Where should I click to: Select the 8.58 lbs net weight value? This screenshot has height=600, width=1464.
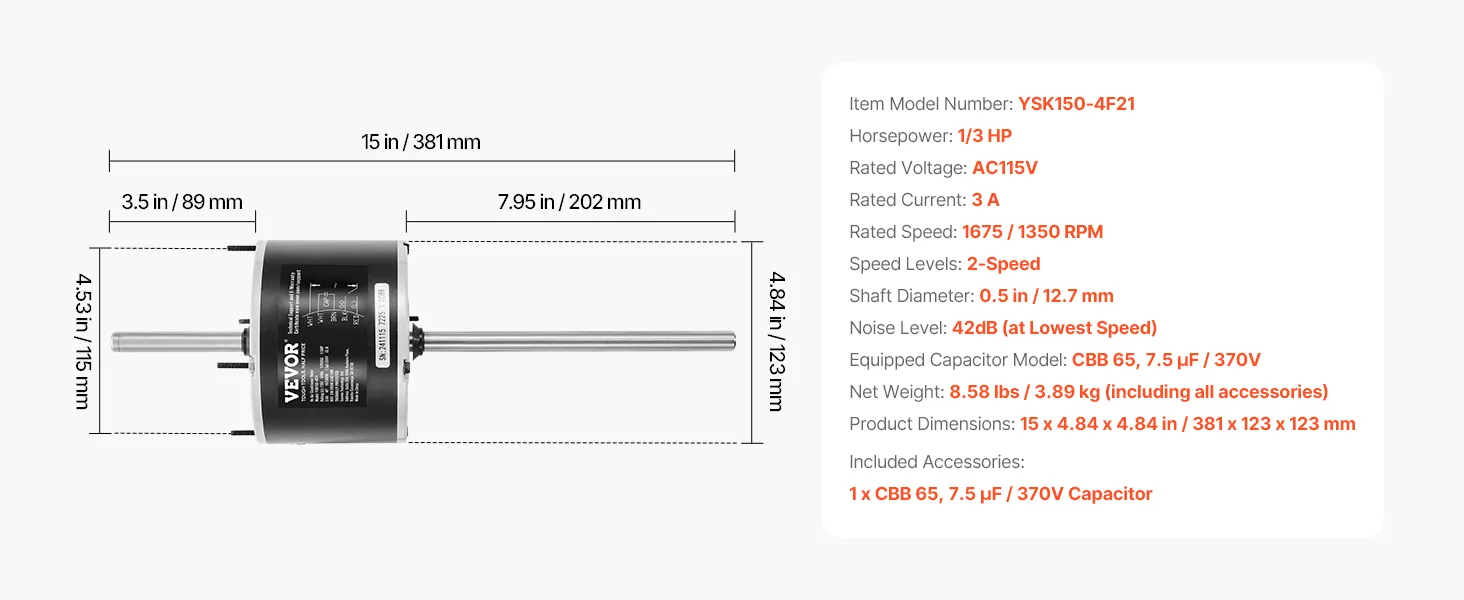tap(1138, 392)
